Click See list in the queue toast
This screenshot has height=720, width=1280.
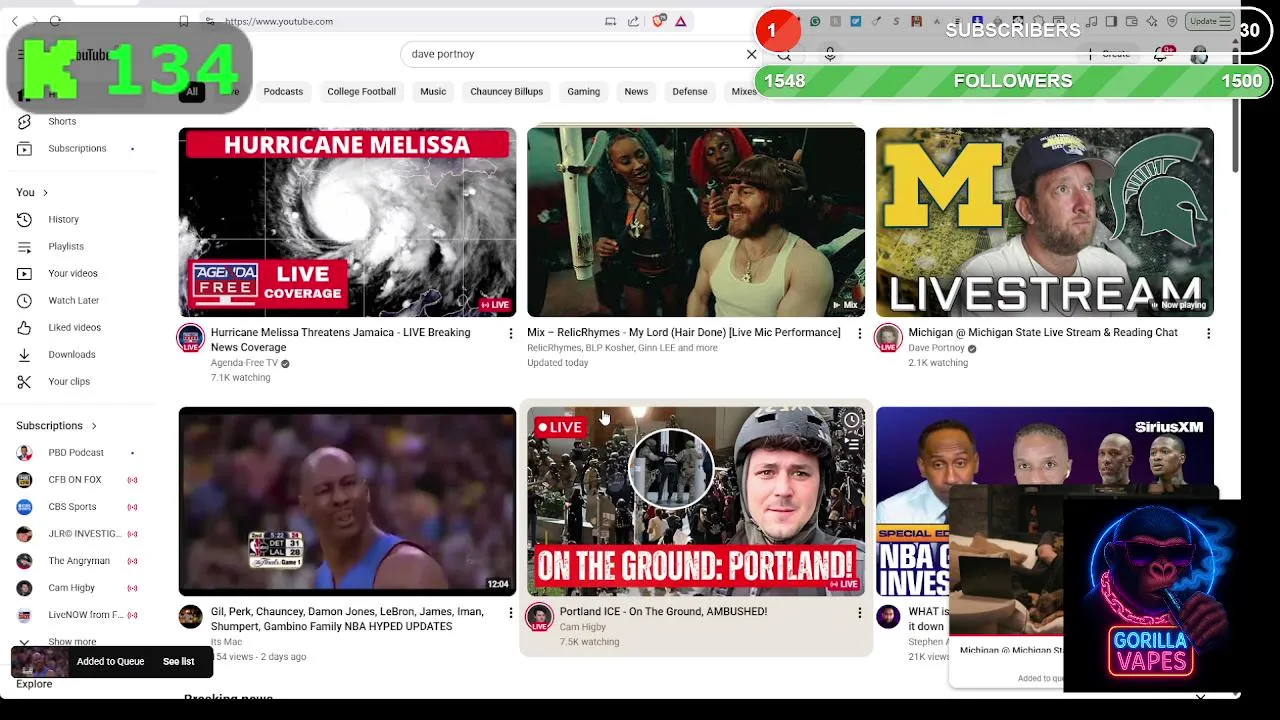(178, 662)
